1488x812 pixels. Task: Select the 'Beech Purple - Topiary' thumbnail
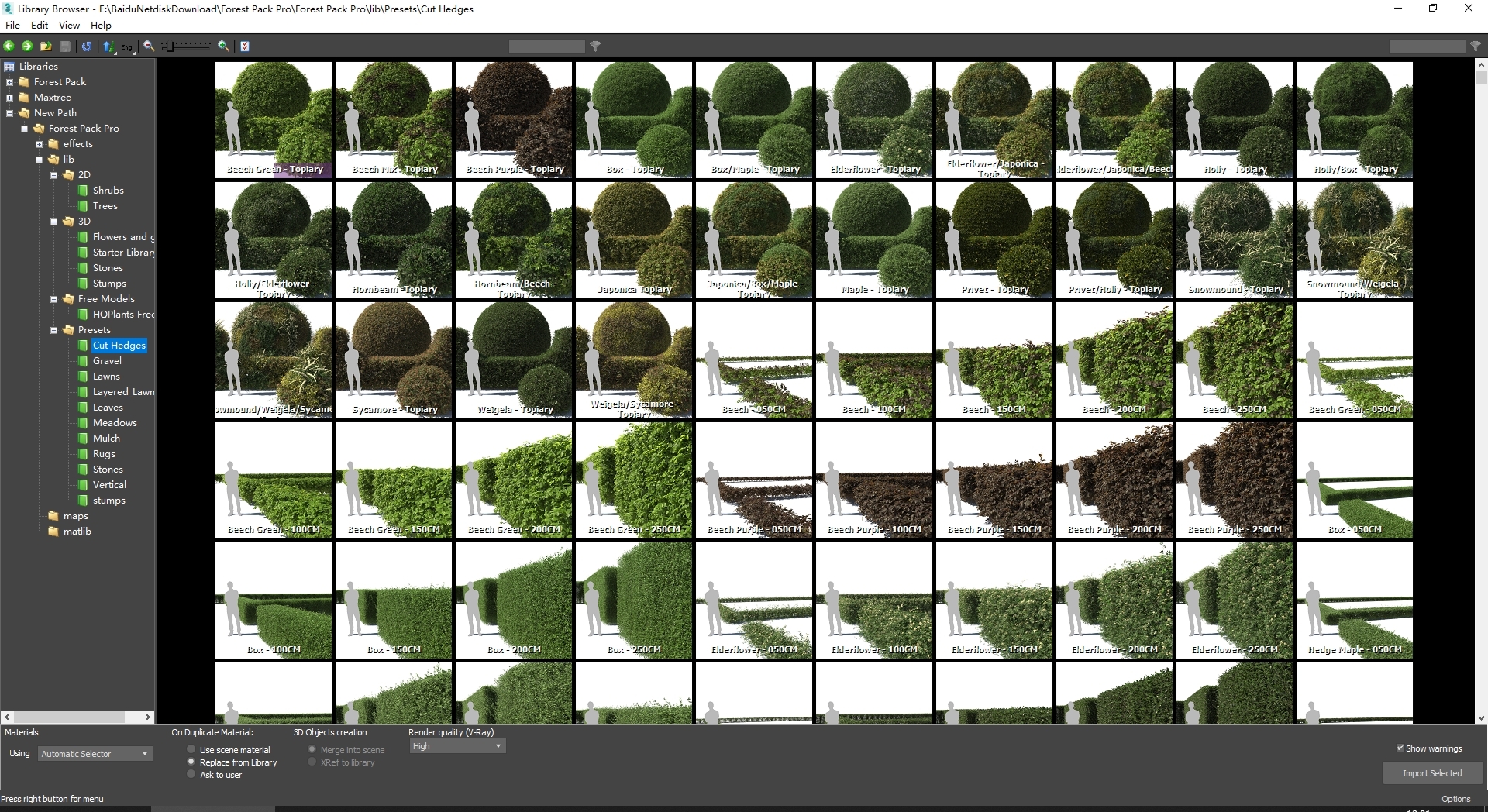(x=514, y=120)
